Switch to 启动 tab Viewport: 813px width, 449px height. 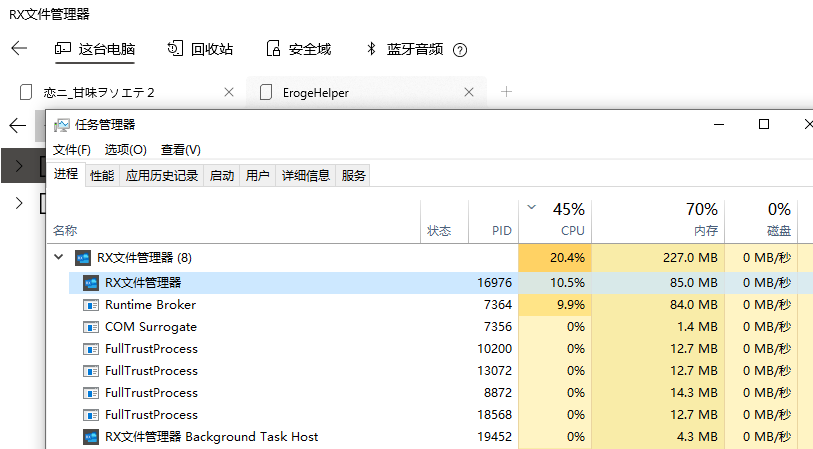point(222,176)
